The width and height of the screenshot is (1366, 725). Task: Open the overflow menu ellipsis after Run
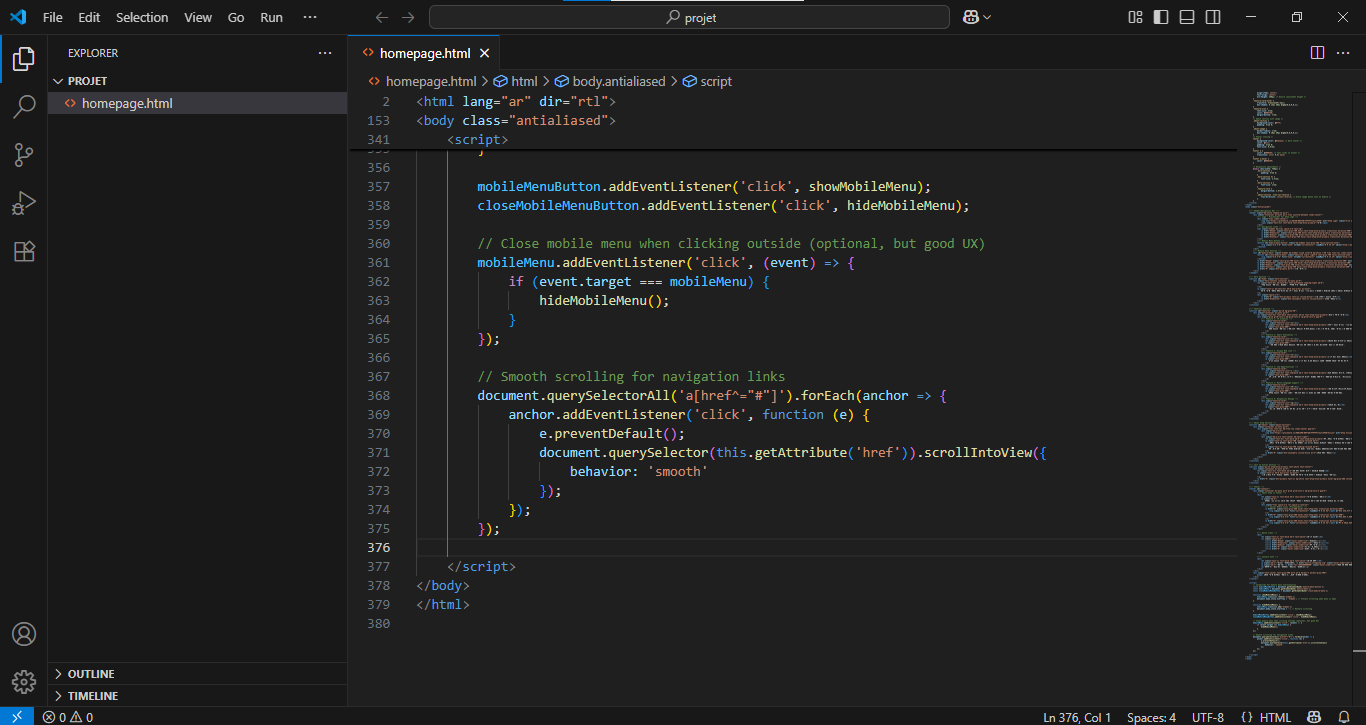pyautogui.click(x=309, y=17)
